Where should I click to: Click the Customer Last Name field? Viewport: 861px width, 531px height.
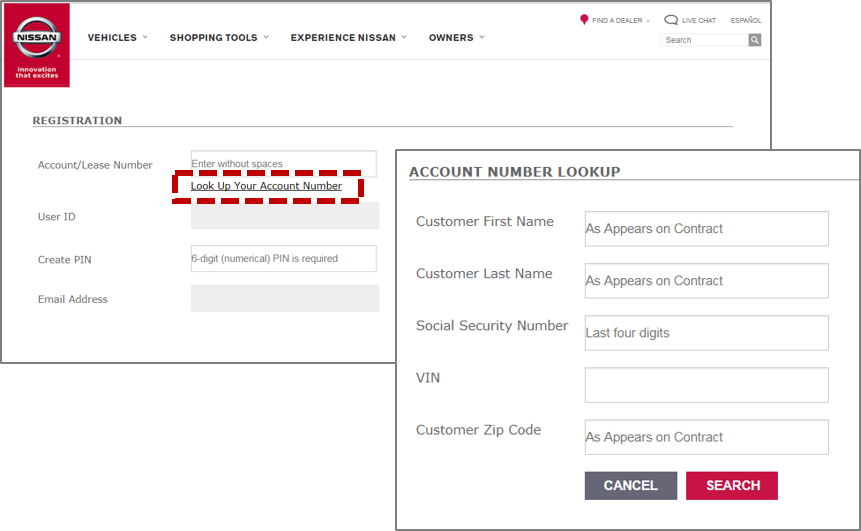click(x=706, y=281)
